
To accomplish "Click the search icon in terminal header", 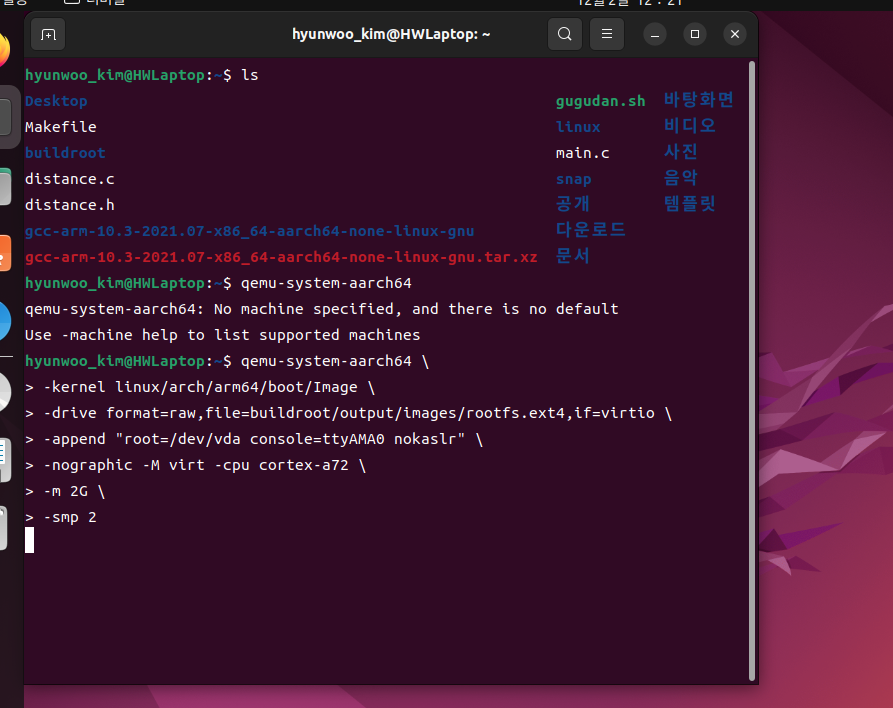I will pyautogui.click(x=564, y=35).
